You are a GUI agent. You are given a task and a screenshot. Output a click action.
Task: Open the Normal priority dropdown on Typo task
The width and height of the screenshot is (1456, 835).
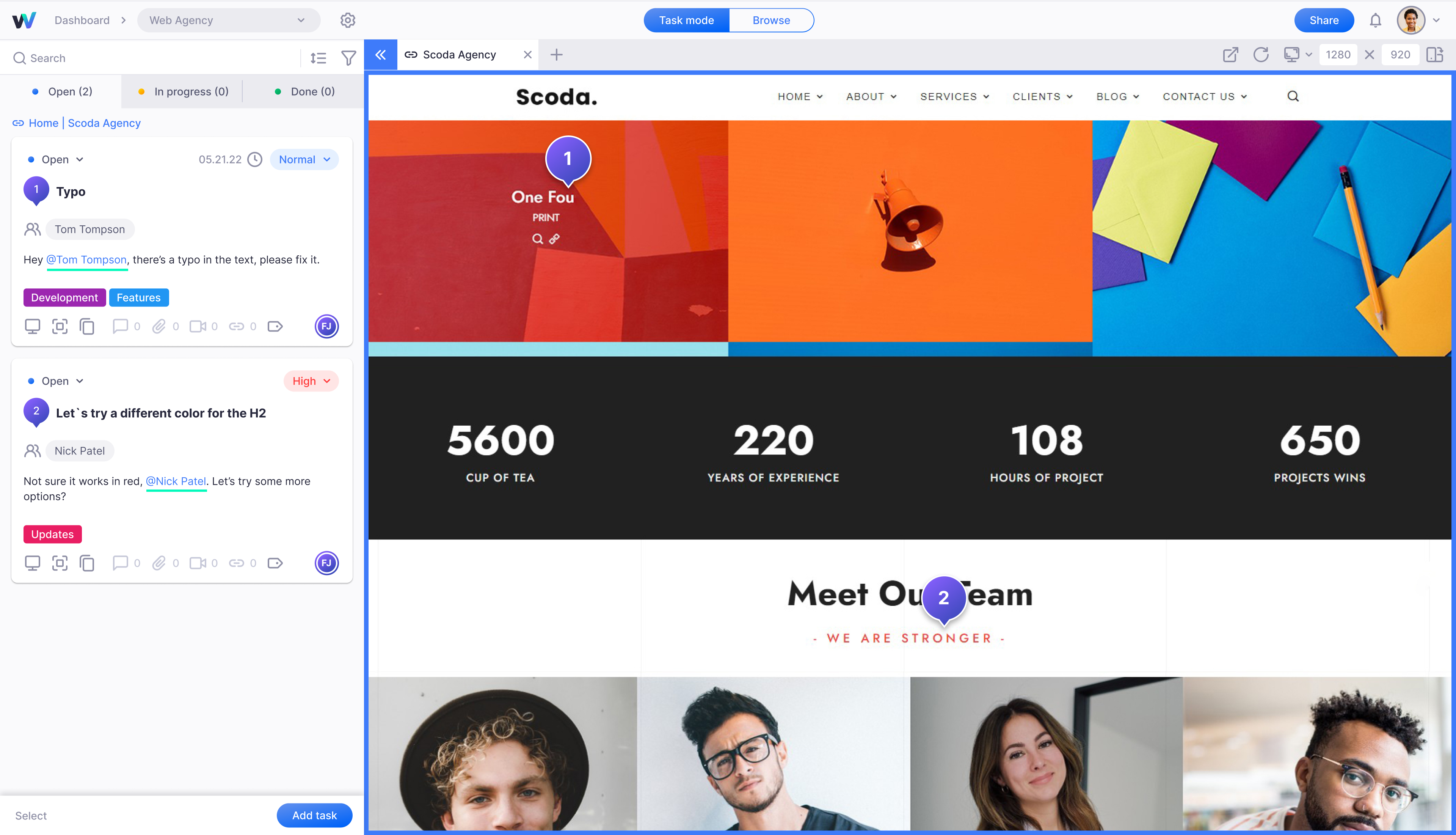tap(304, 159)
